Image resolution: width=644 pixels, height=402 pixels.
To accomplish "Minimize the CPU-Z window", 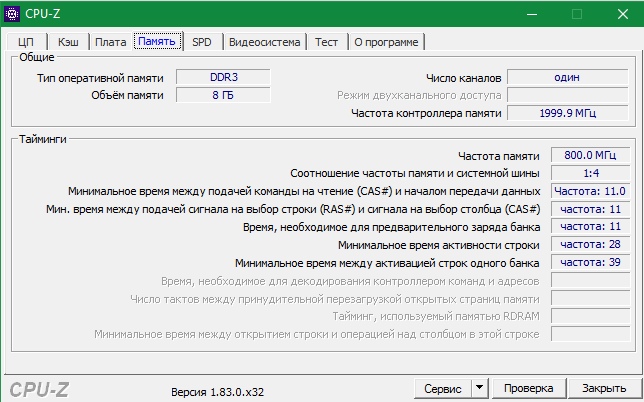I will 529,14.
